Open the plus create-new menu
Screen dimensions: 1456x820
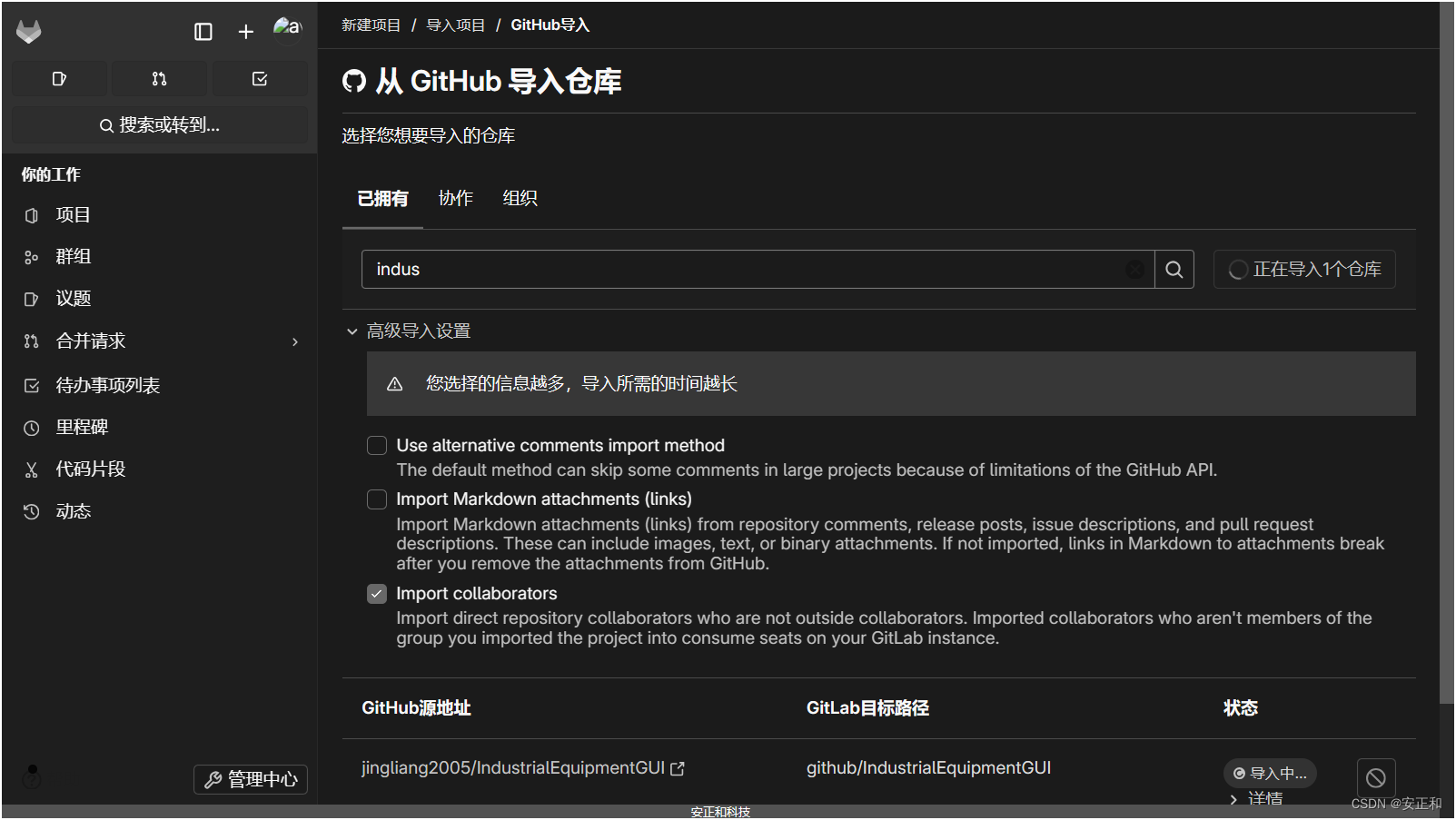pos(245,32)
